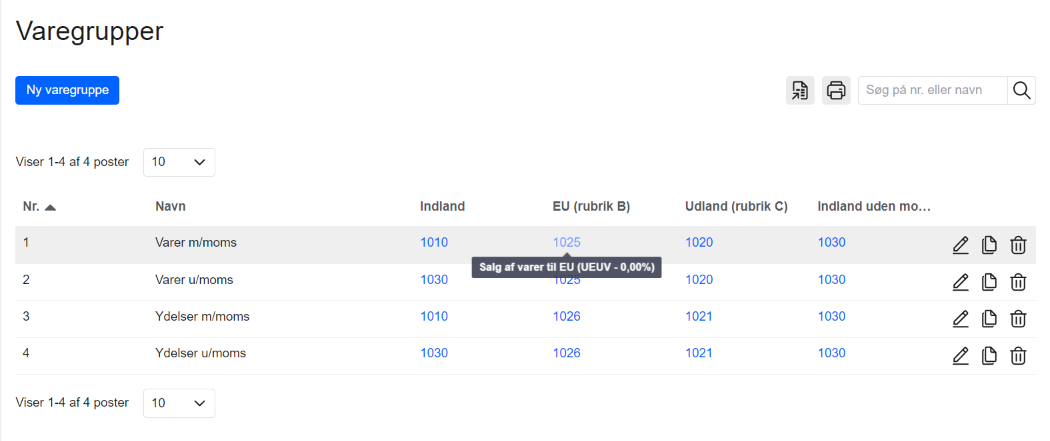Screen dimensions: 1050x441
Task: Delete the Ydelser m/moms group
Action: tap(1018, 319)
